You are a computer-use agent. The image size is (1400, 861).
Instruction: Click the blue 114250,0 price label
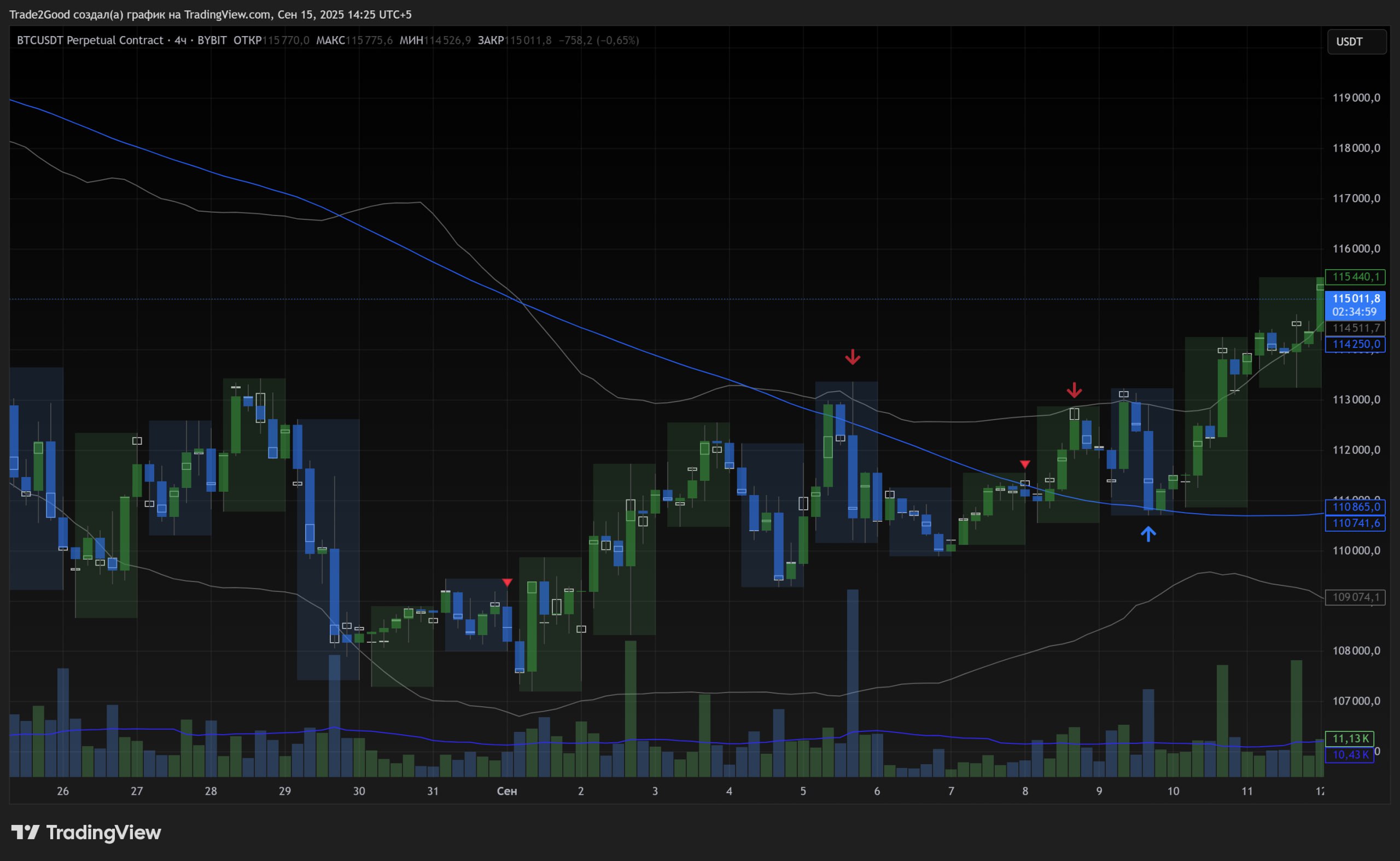point(1356,344)
